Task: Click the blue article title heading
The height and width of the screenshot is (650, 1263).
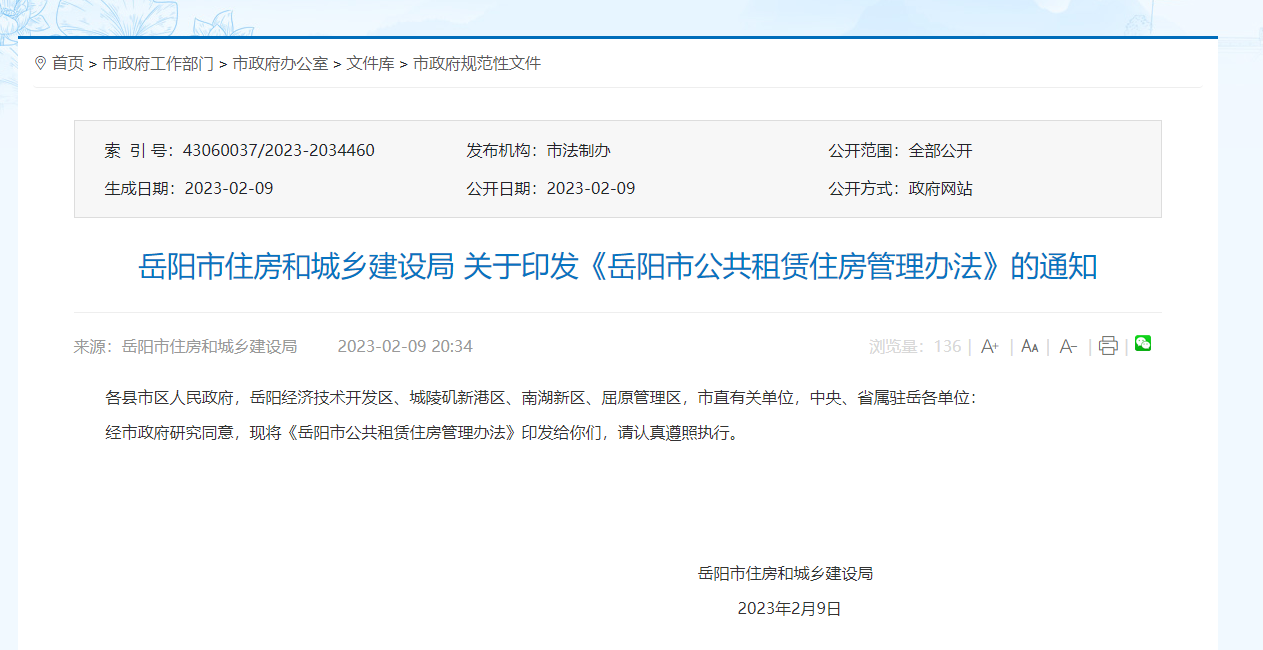Action: (x=617, y=267)
